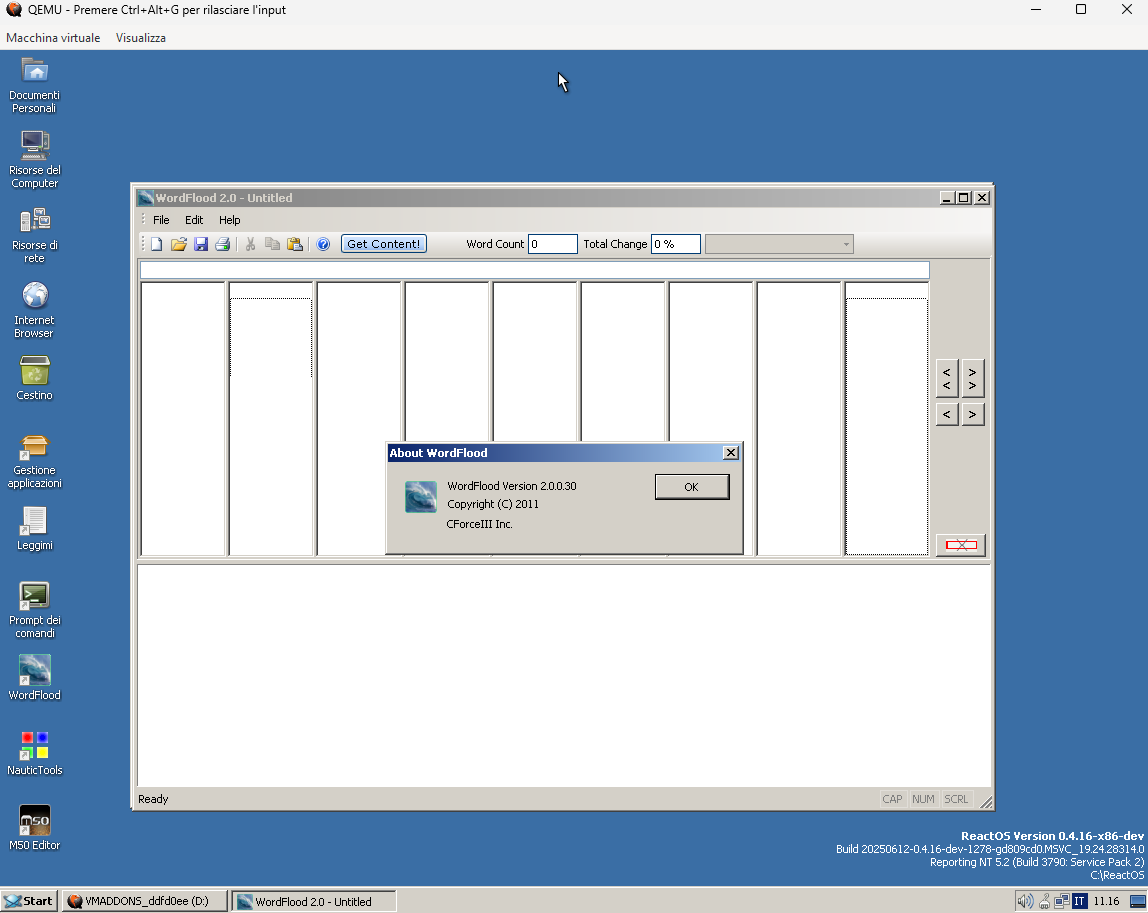Click the show desktop icon beside the clock
1148x913 pixels.
click(1138, 901)
